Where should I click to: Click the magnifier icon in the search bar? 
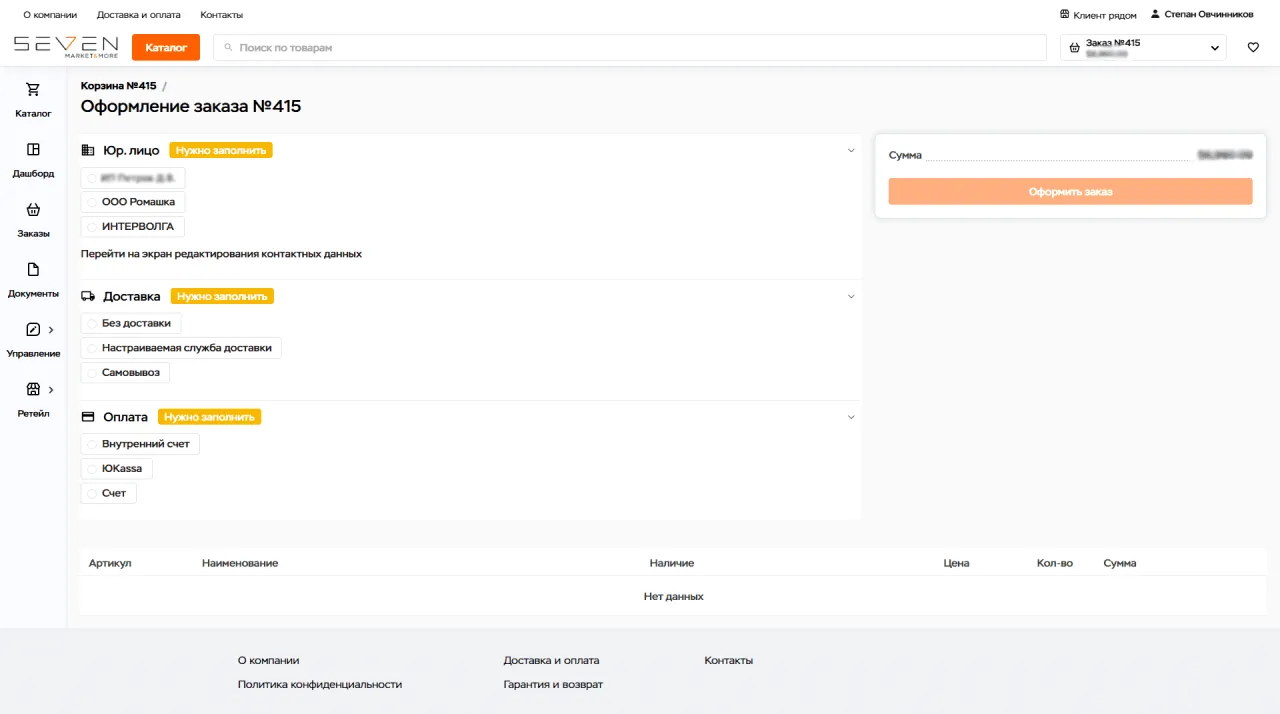point(227,46)
